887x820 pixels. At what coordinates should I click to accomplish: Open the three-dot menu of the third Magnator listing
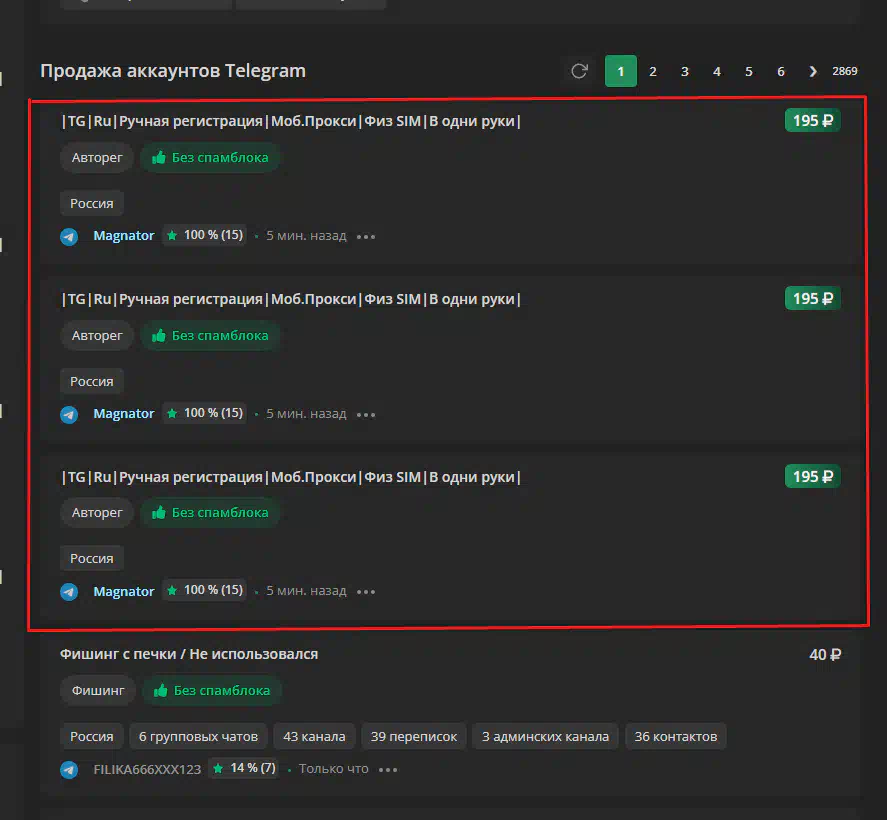click(x=366, y=592)
